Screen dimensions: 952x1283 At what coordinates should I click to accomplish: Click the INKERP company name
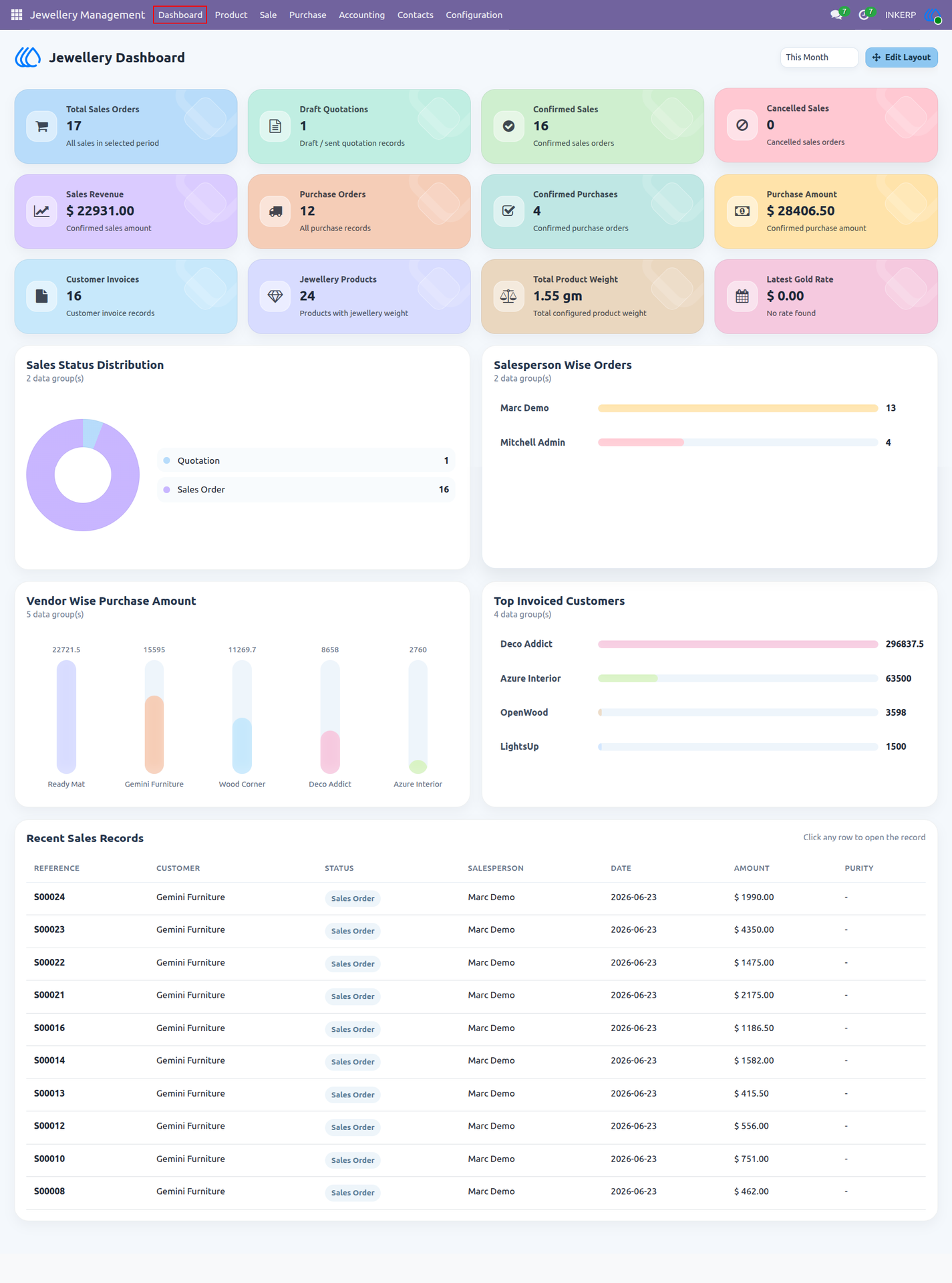tap(900, 15)
